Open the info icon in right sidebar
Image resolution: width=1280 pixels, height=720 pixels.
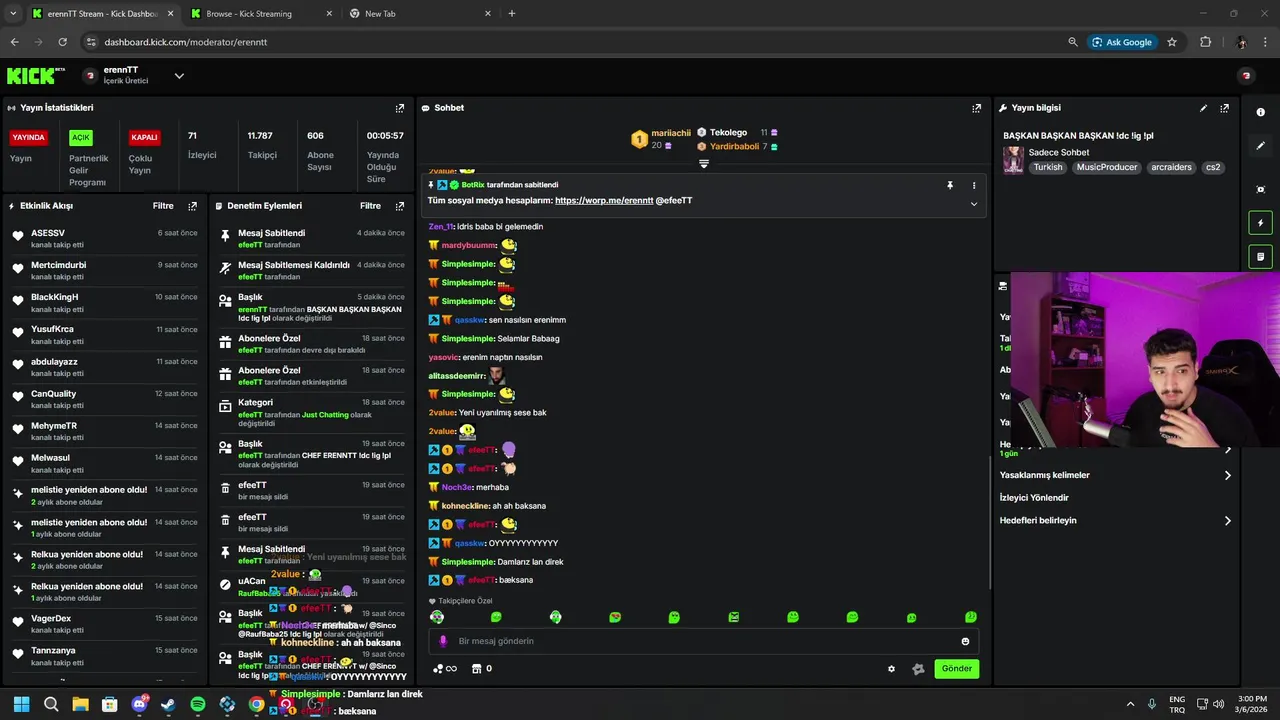click(1260, 112)
